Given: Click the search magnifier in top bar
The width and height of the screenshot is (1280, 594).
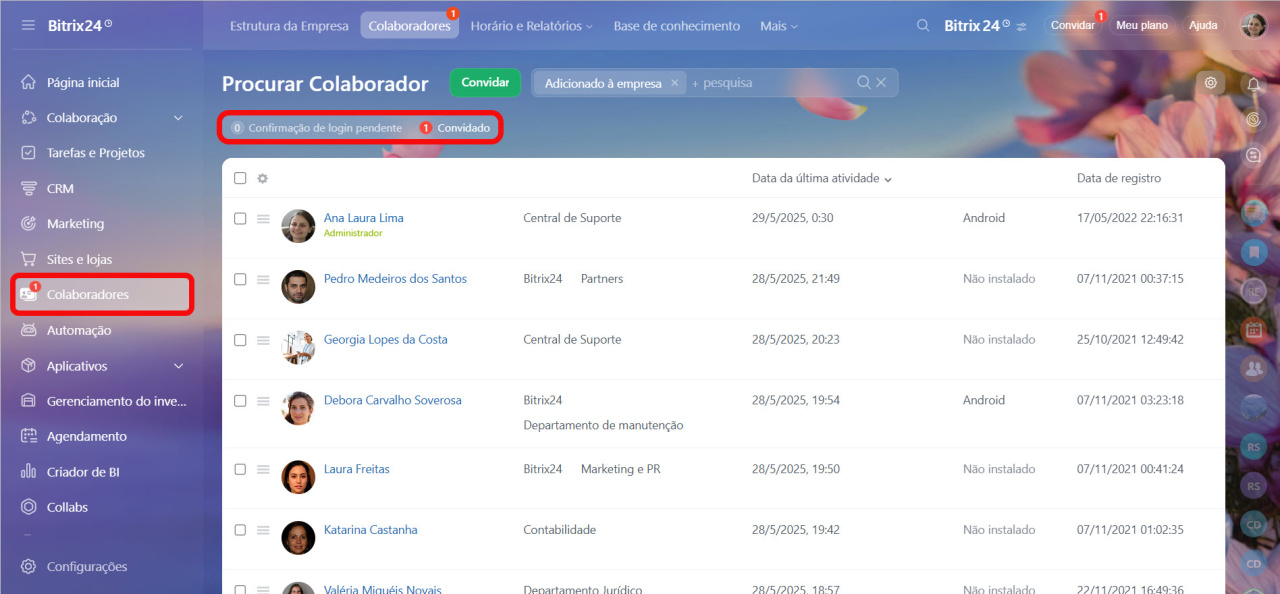Looking at the screenshot, I should [x=923, y=26].
